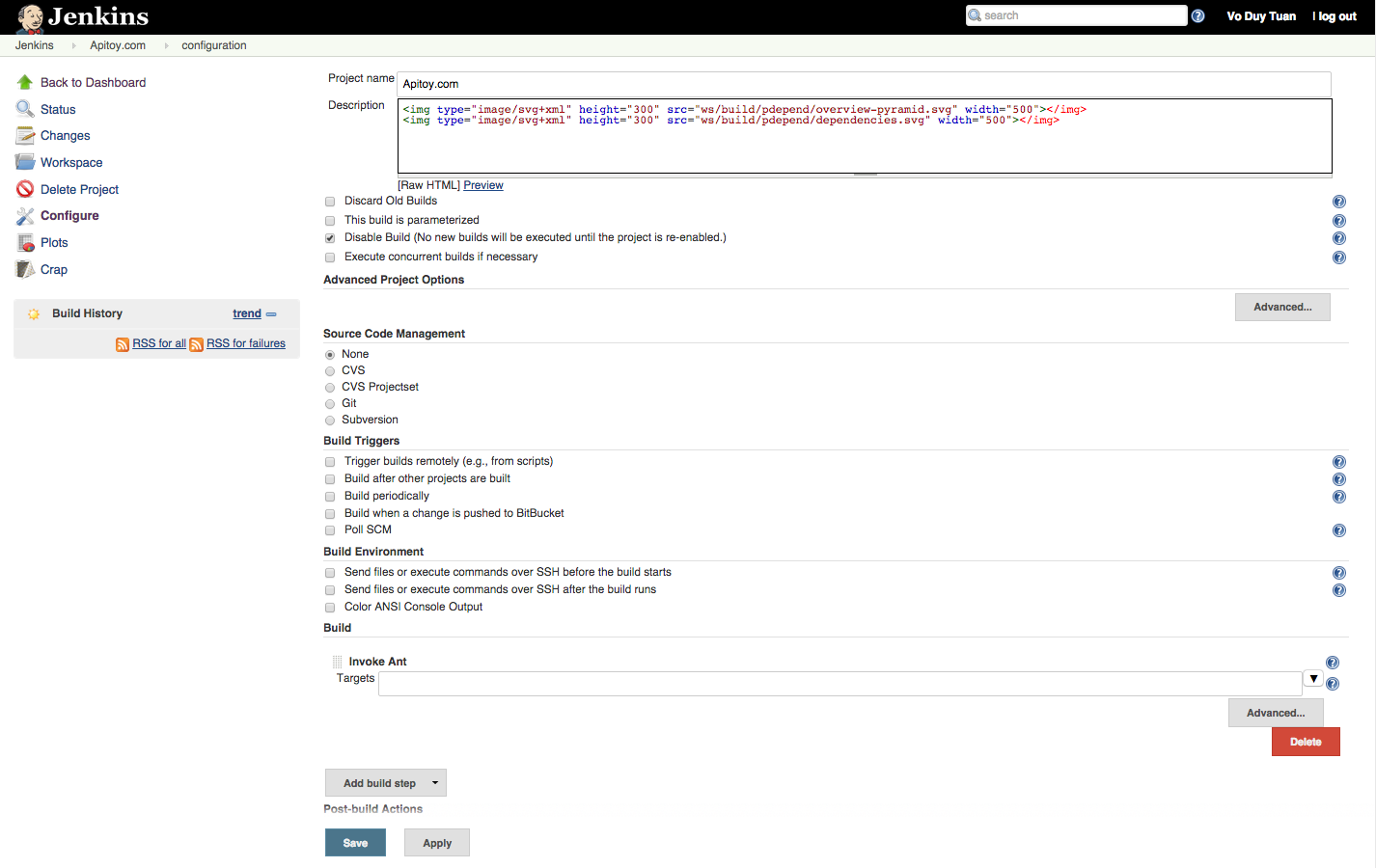Open the Add build step dropdown

[x=386, y=783]
